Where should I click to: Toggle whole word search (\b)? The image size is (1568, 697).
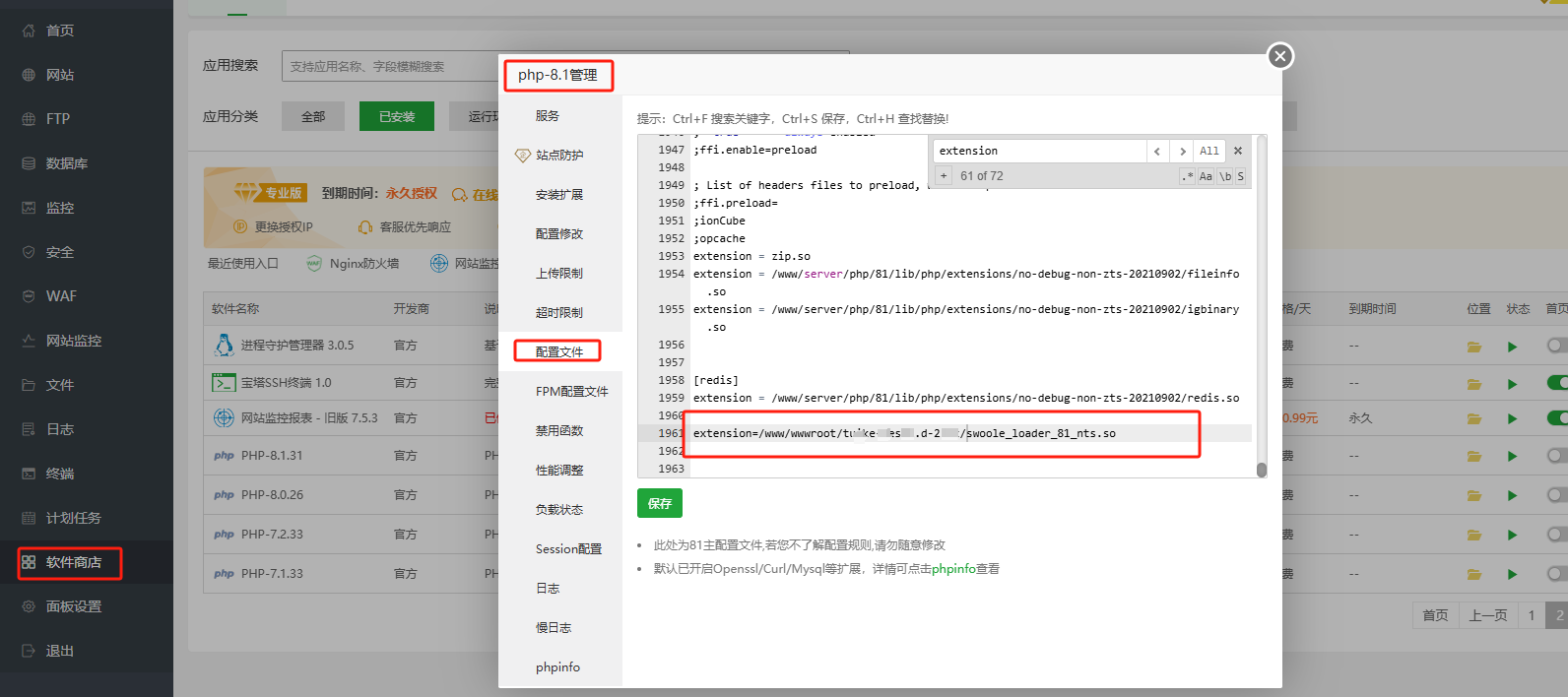coord(1225,176)
